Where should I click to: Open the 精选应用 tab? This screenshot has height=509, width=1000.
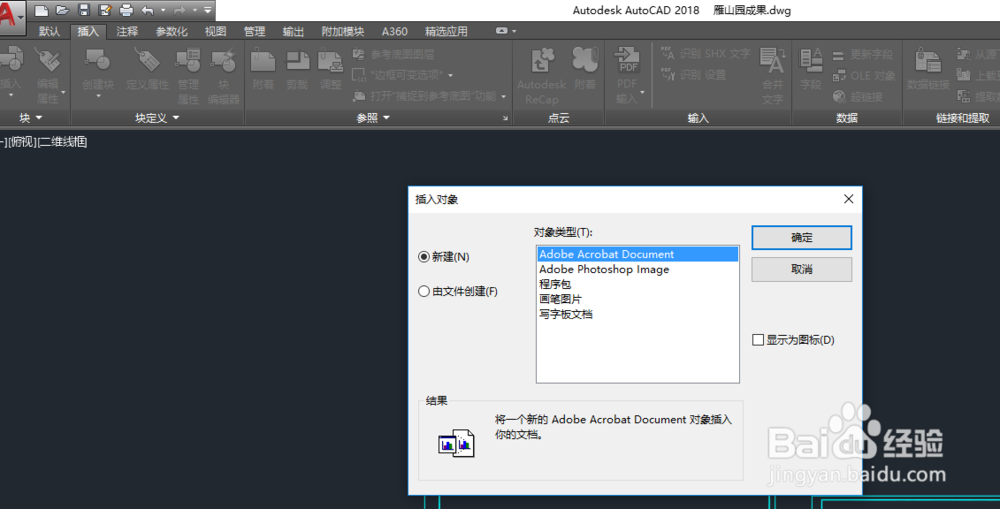[x=446, y=31]
